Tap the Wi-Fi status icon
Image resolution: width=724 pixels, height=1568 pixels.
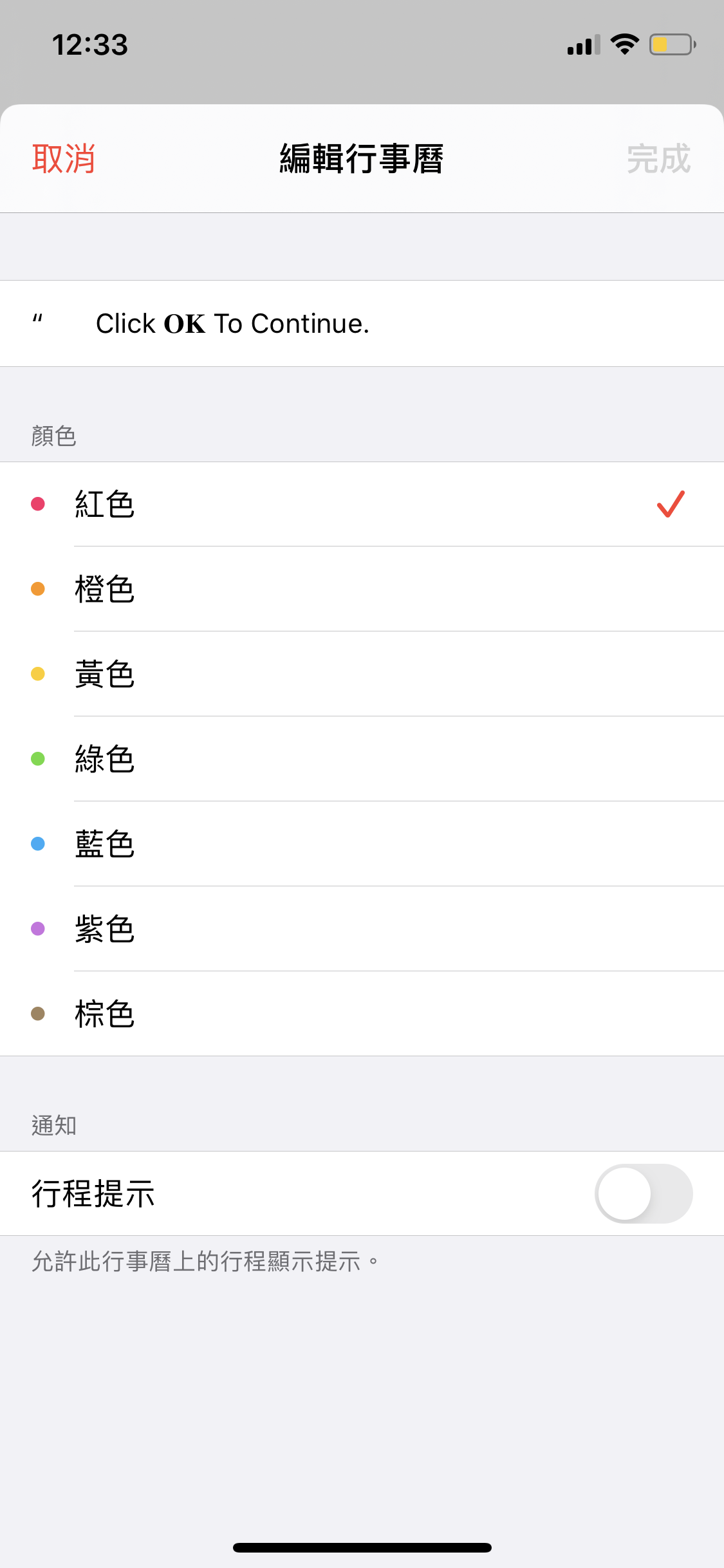point(624,44)
